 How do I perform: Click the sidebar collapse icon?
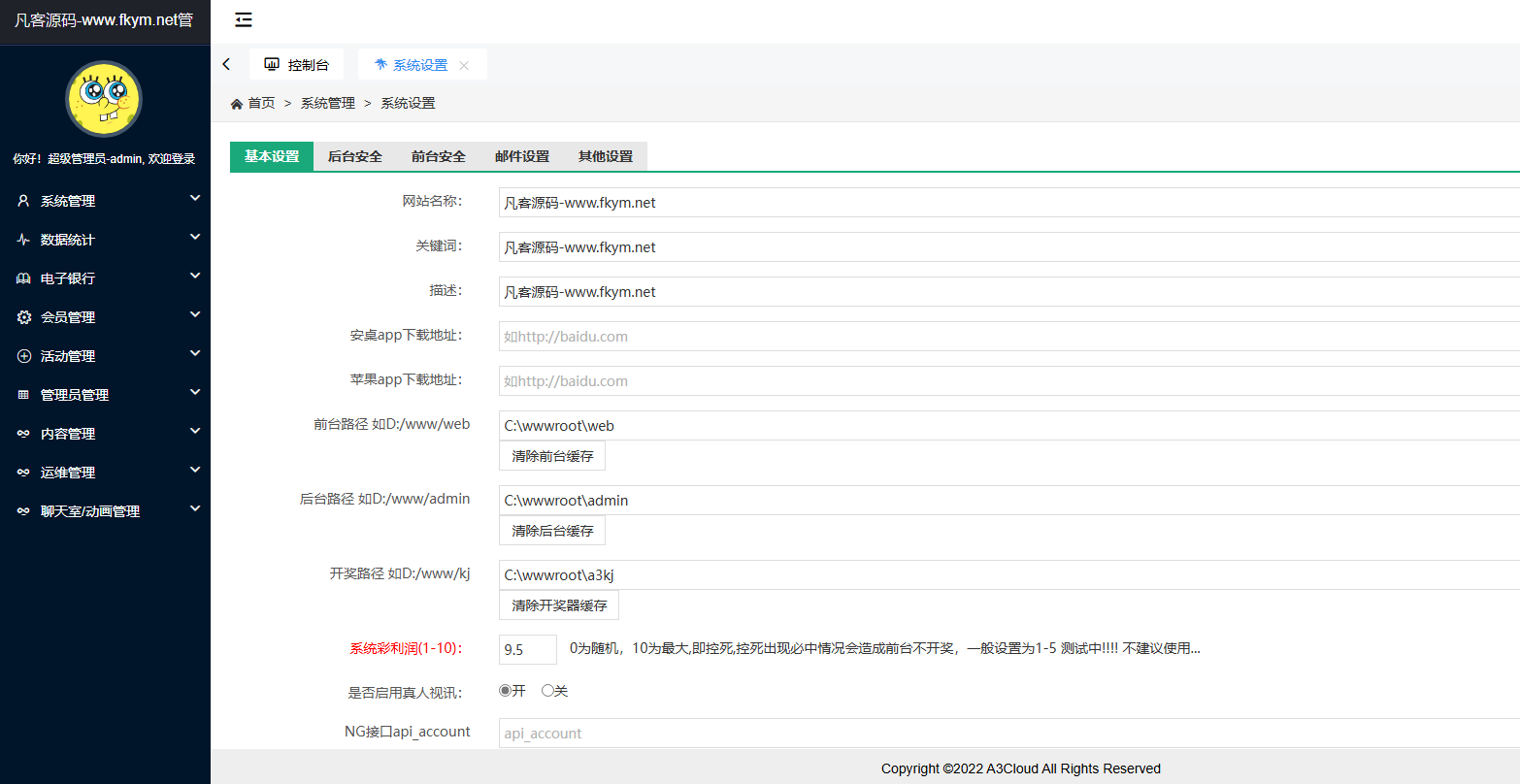243,19
